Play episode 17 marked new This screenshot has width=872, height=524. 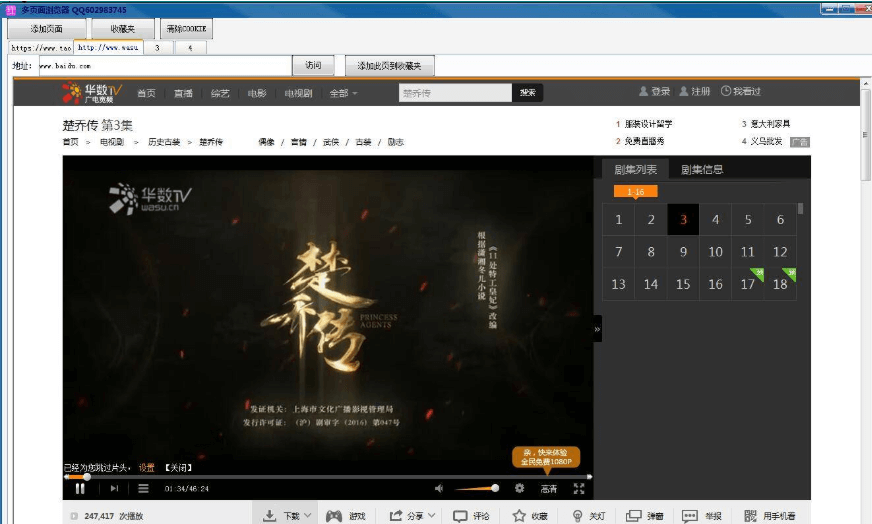748,284
